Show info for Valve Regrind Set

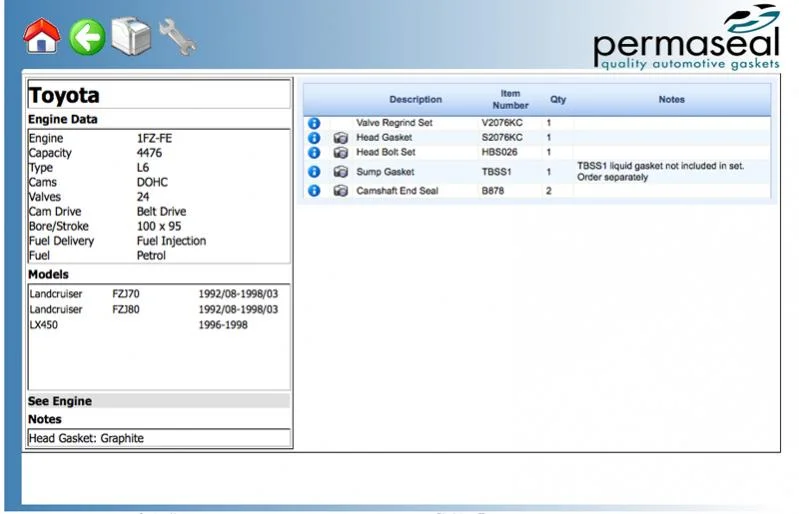pos(314,123)
